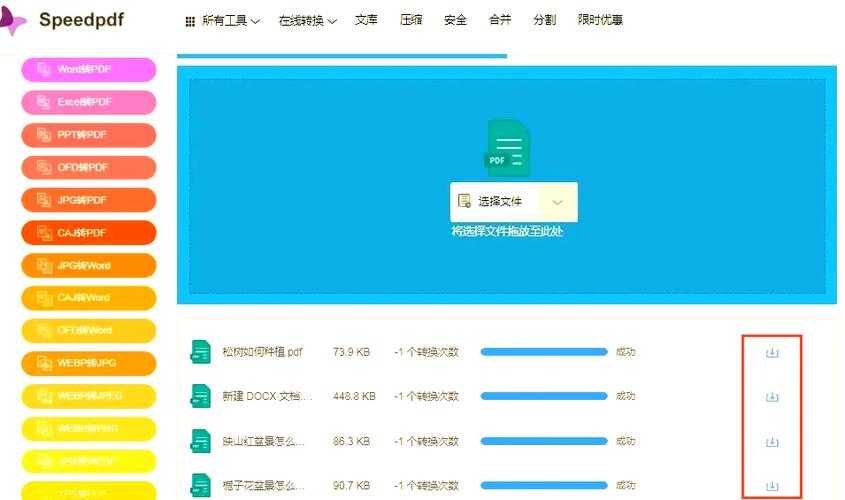Select the PPT转PDF converter

[x=89, y=135]
